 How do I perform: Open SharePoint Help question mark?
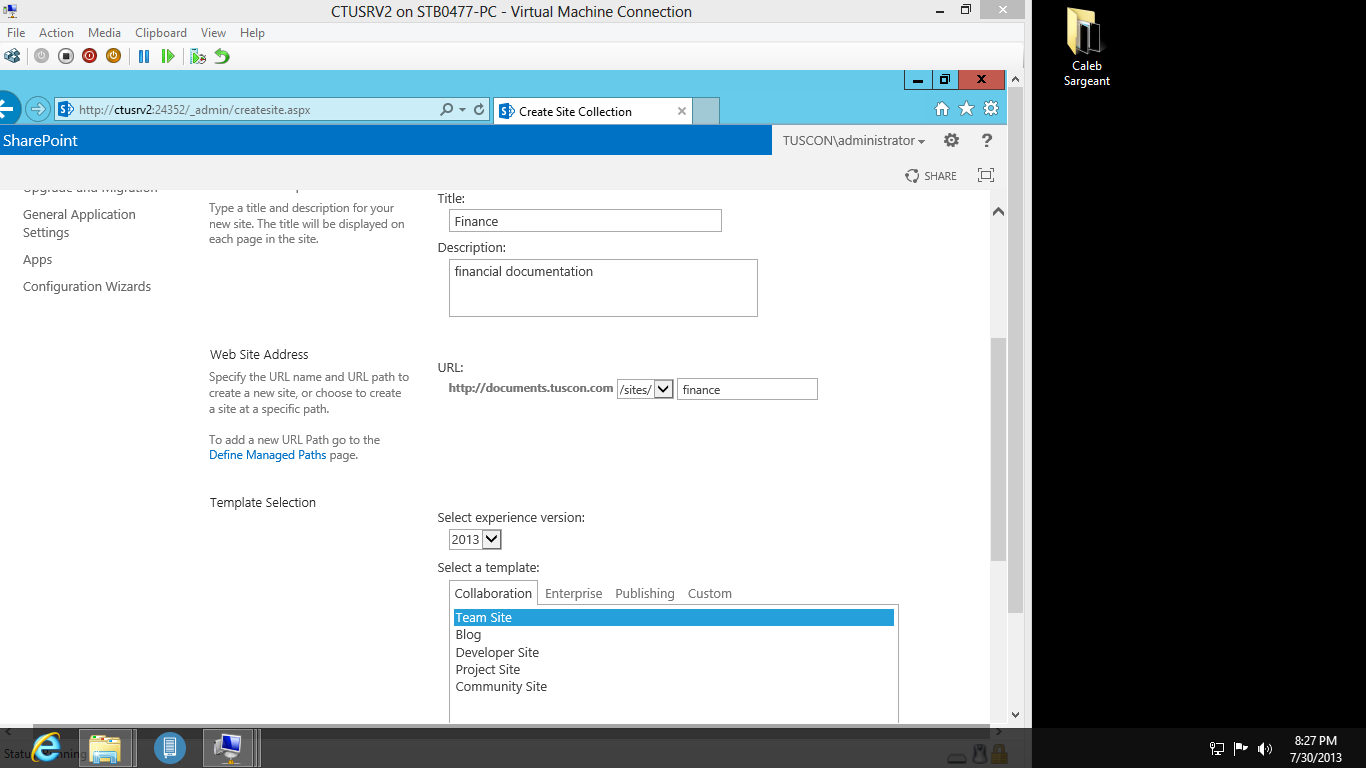987,140
